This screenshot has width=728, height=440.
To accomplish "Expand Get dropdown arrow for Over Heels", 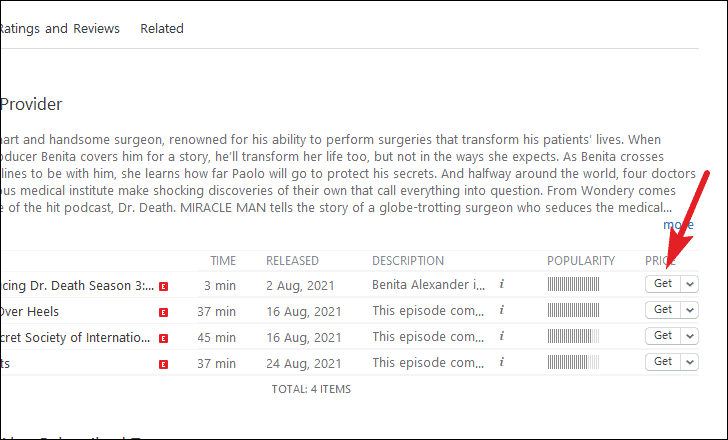I will tap(690, 310).
